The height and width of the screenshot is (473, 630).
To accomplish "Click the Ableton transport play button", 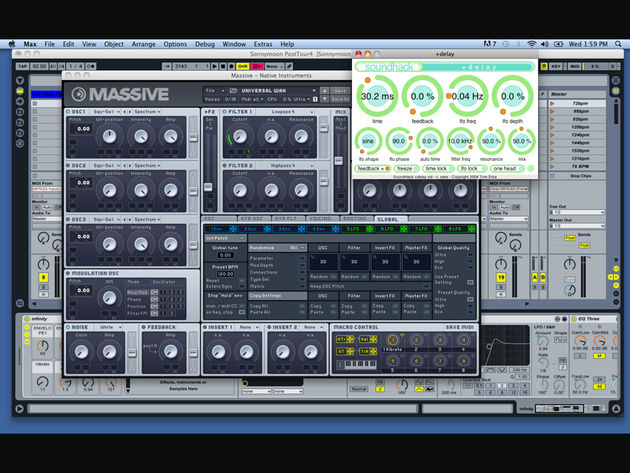I will (x=215, y=66).
